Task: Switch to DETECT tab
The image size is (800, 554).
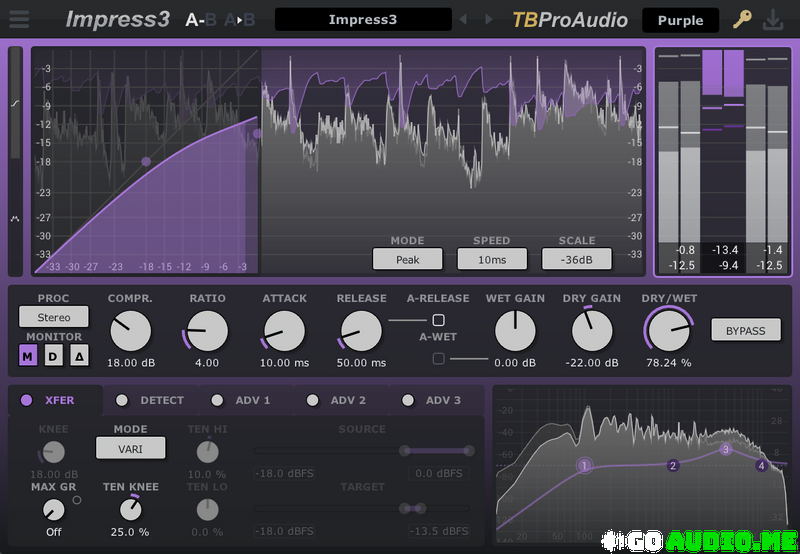Action: click(151, 400)
